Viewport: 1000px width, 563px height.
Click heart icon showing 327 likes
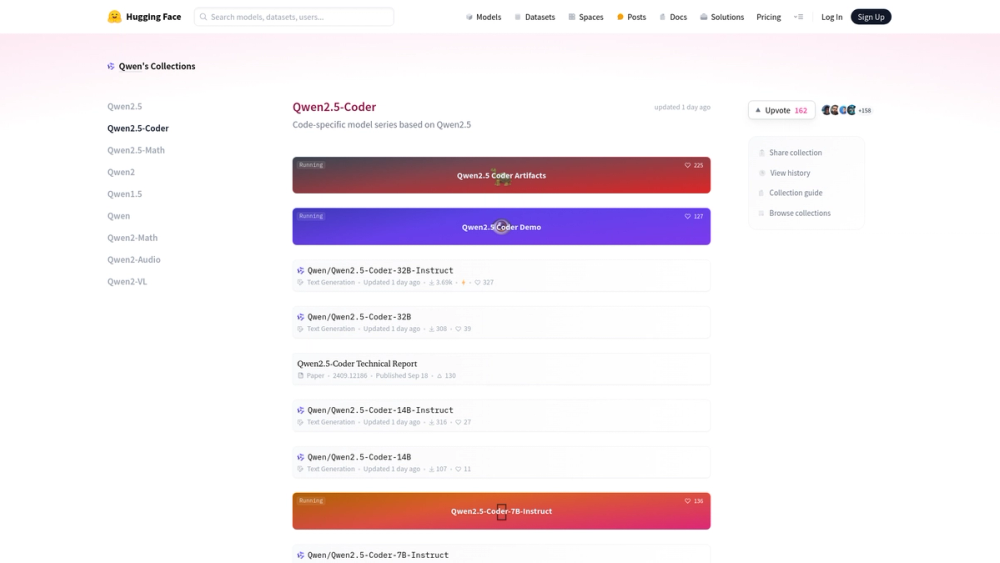[477, 282]
